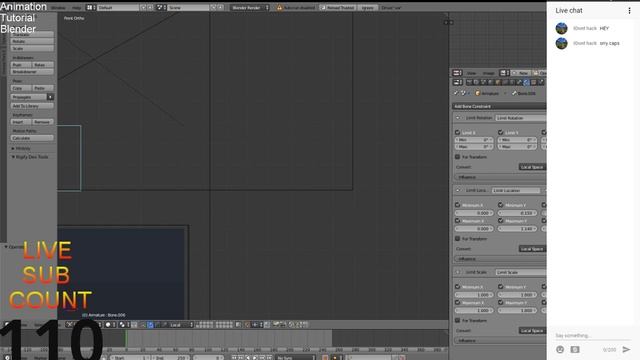
Task: Click the pose Paste button
Action: pyautogui.click(x=43, y=88)
